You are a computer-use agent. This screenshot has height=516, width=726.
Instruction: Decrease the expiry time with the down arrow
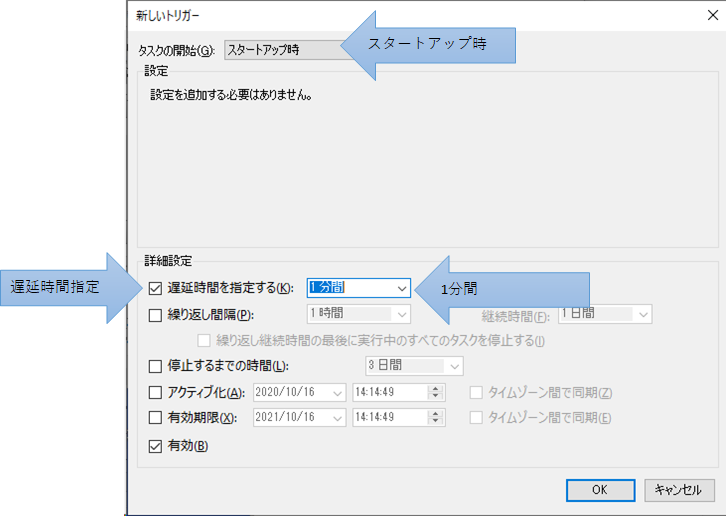435,422
